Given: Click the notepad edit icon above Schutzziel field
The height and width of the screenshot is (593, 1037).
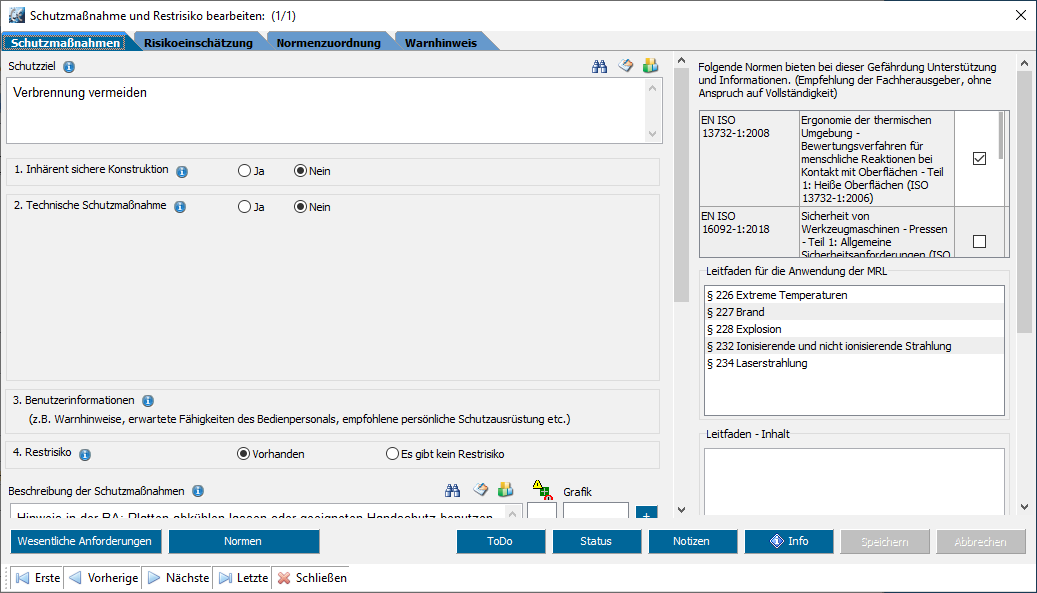Looking at the screenshot, I should click(625, 66).
